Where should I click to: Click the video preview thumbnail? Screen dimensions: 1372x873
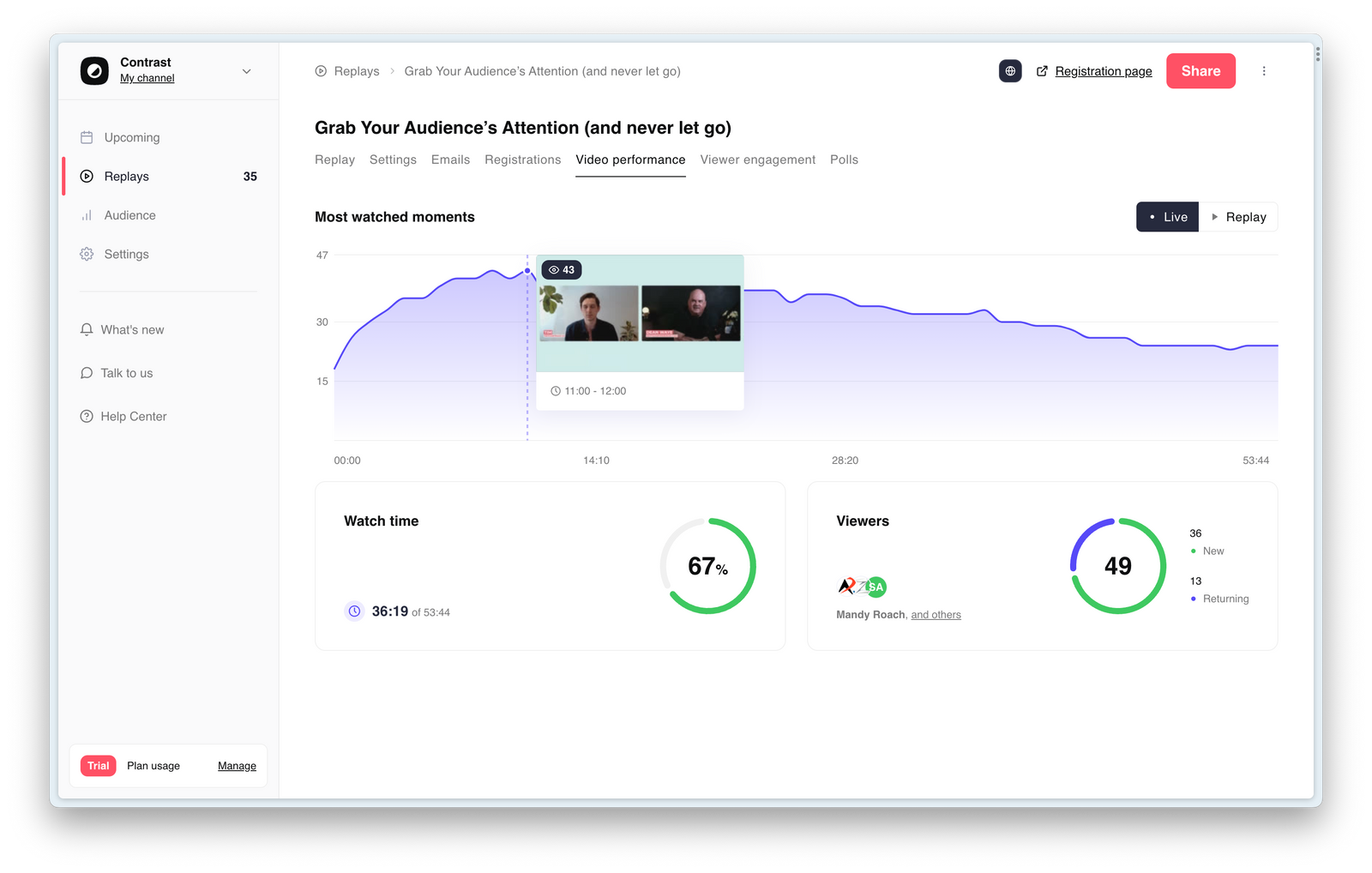click(x=640, y=314)
